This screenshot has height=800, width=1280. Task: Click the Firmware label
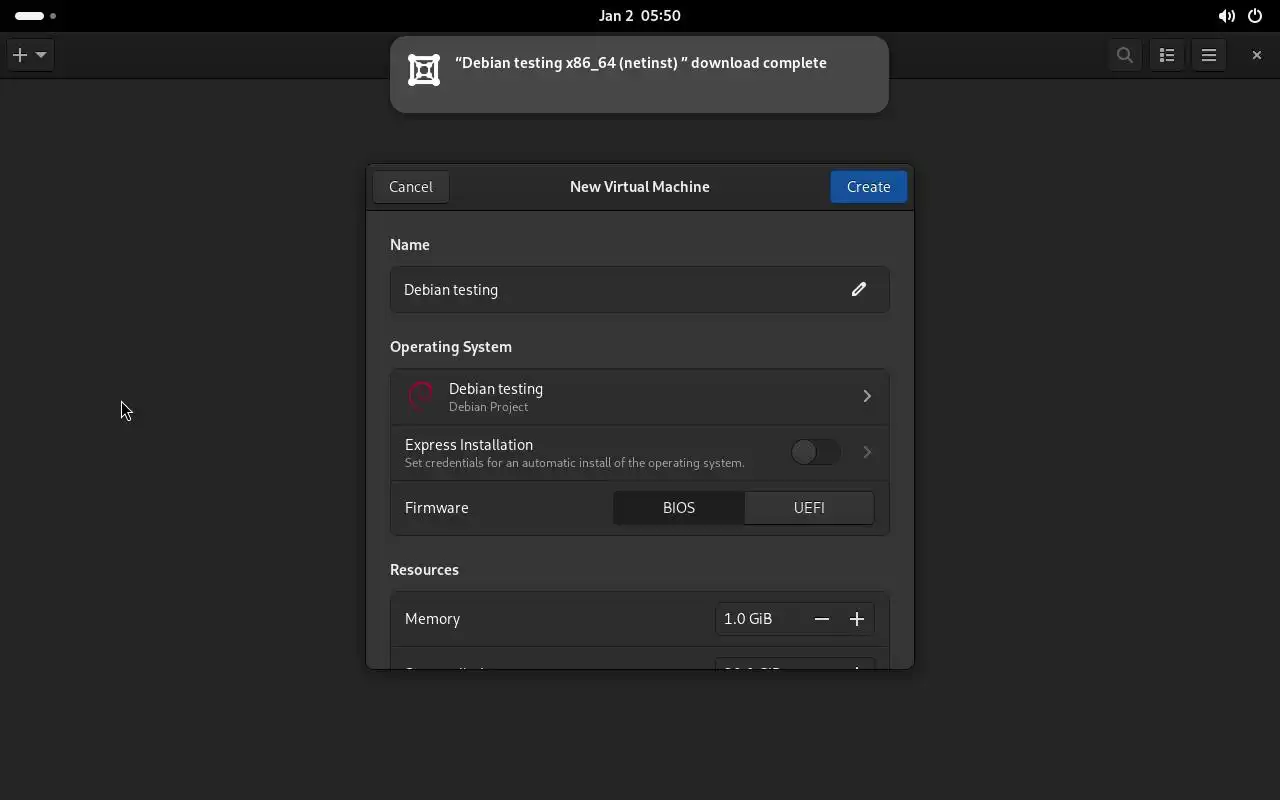click(x=436, y=508)
